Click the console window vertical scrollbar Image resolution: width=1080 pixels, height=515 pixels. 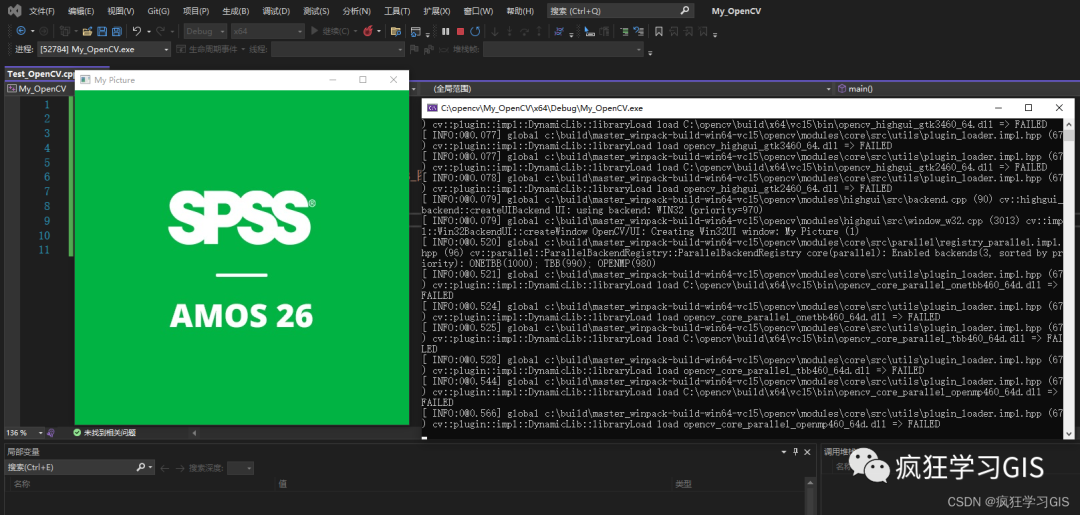coord(1068,278)
